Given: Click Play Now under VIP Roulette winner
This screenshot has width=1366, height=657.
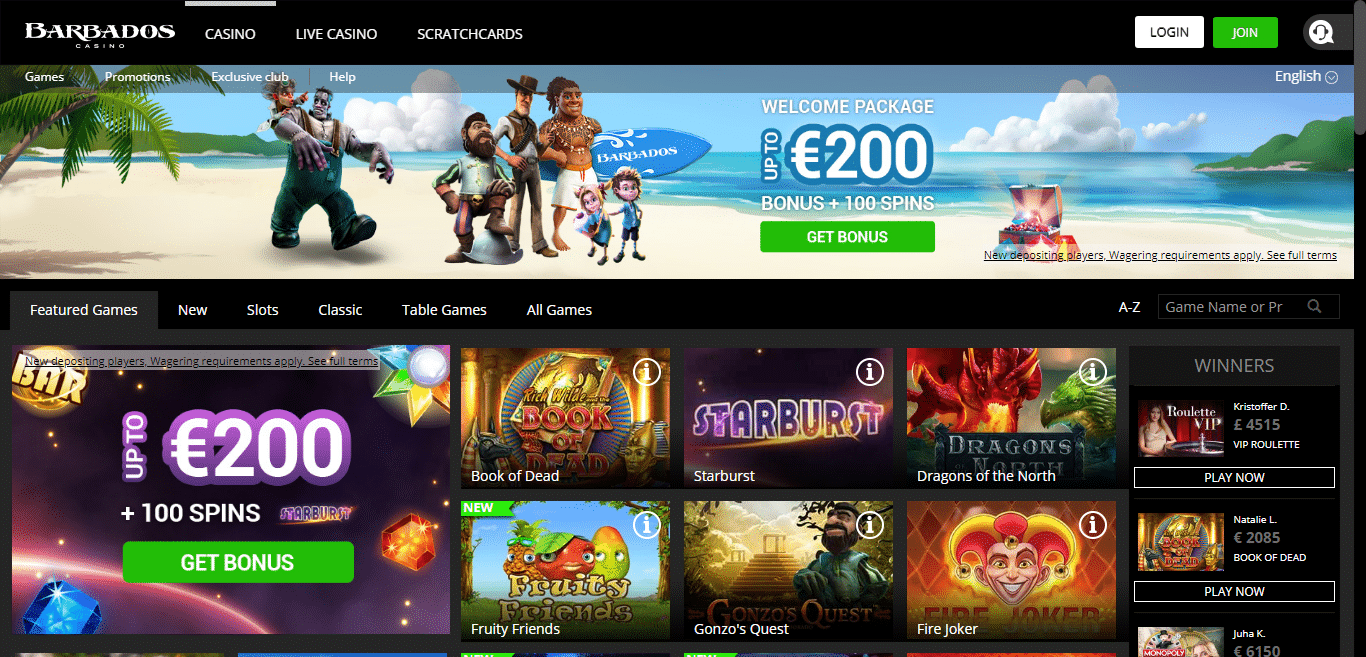Looking at the screenshot, I should (1234, 477).
